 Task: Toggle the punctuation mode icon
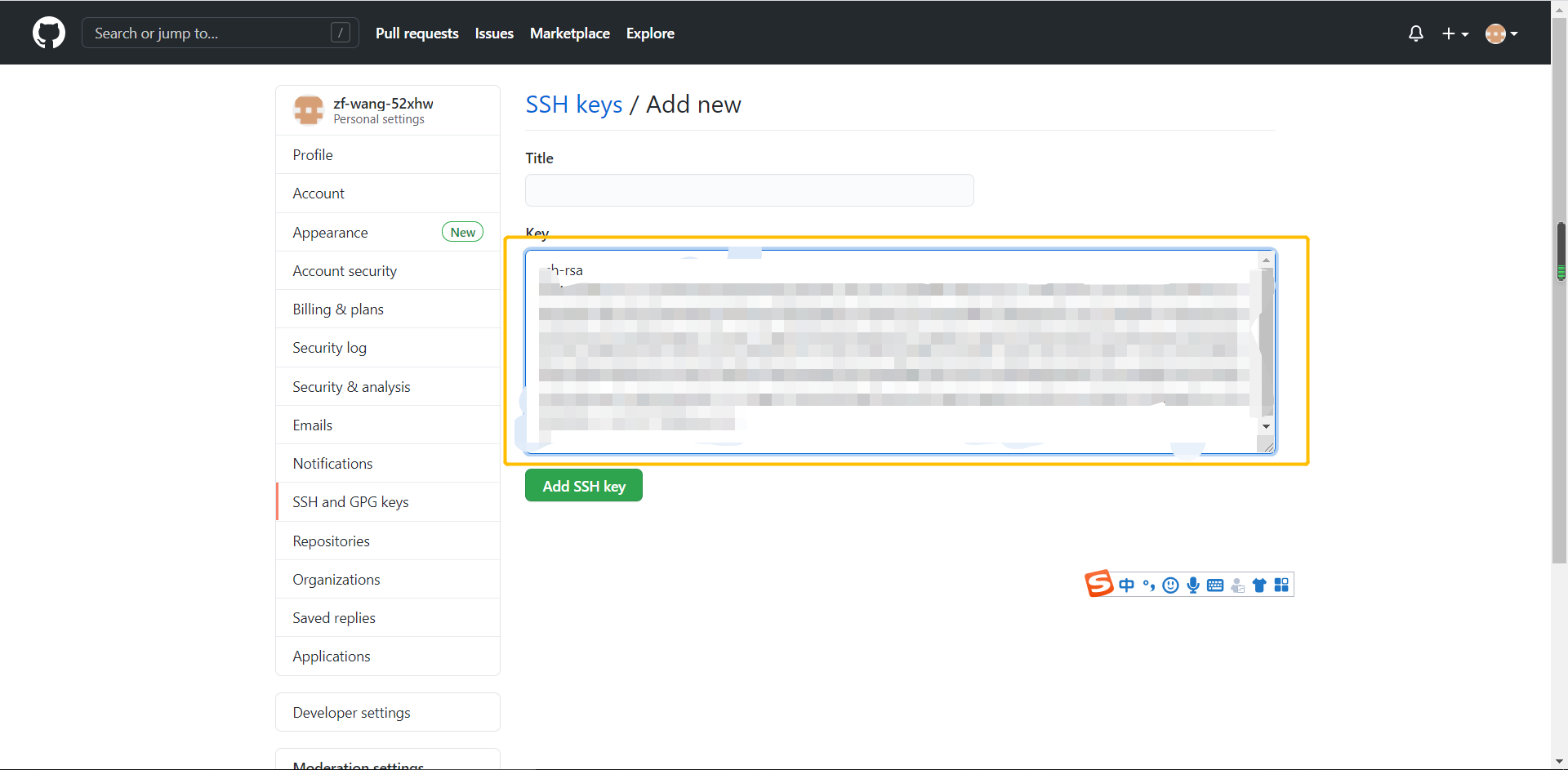pos(1149,585)
